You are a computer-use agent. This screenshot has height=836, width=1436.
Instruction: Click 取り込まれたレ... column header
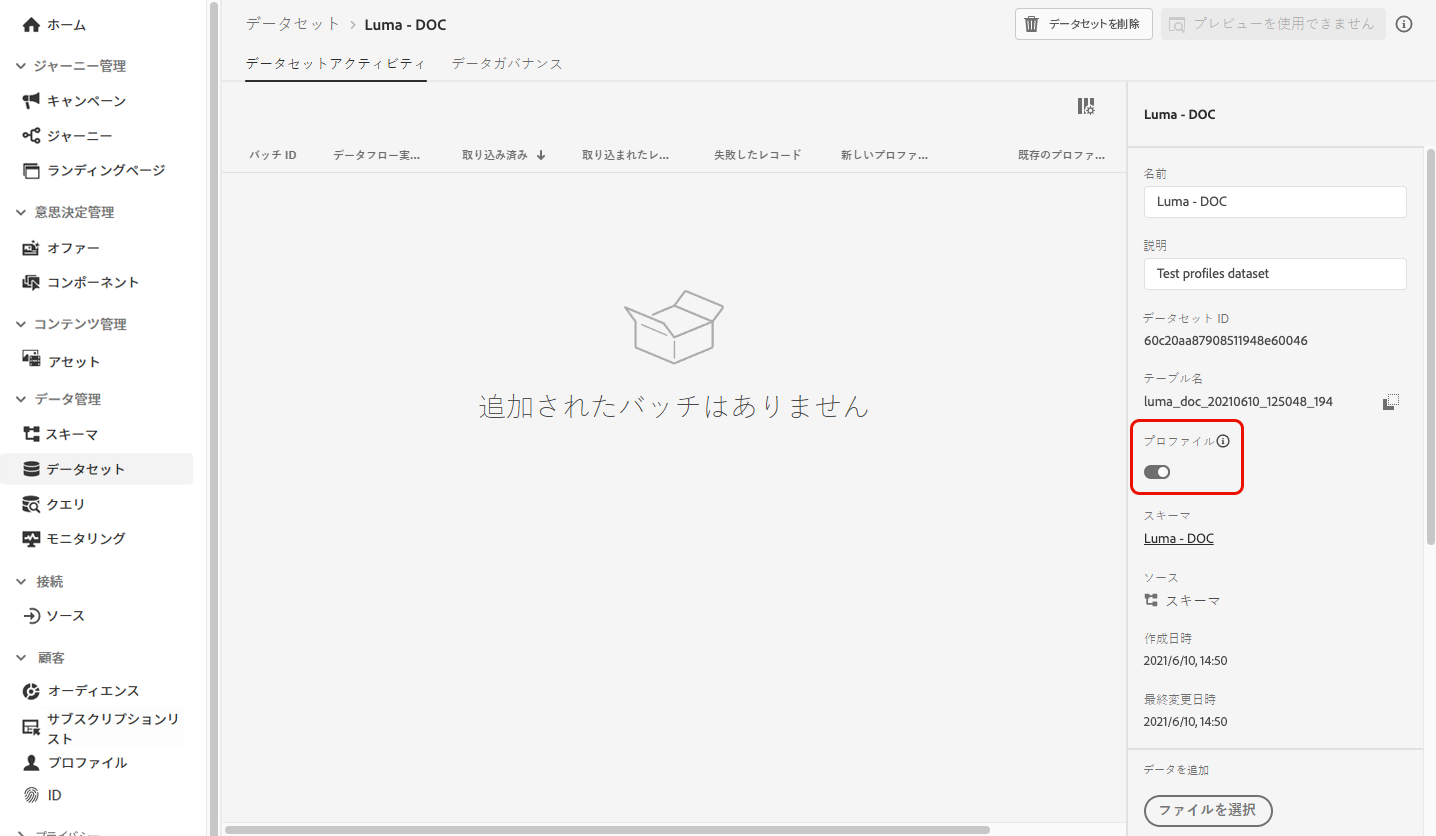click(x=626, y=155)
